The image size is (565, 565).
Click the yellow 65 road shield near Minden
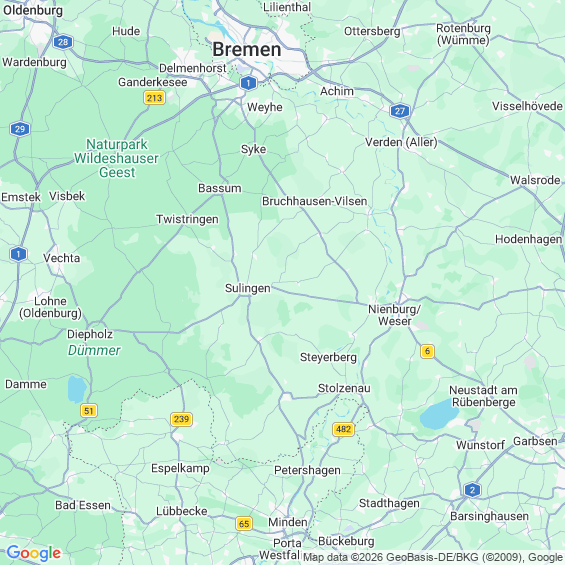(244, 523)
